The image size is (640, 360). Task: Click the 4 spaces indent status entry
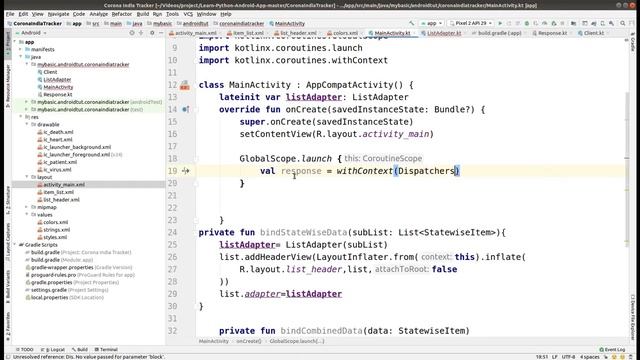[x=589, y=357]
